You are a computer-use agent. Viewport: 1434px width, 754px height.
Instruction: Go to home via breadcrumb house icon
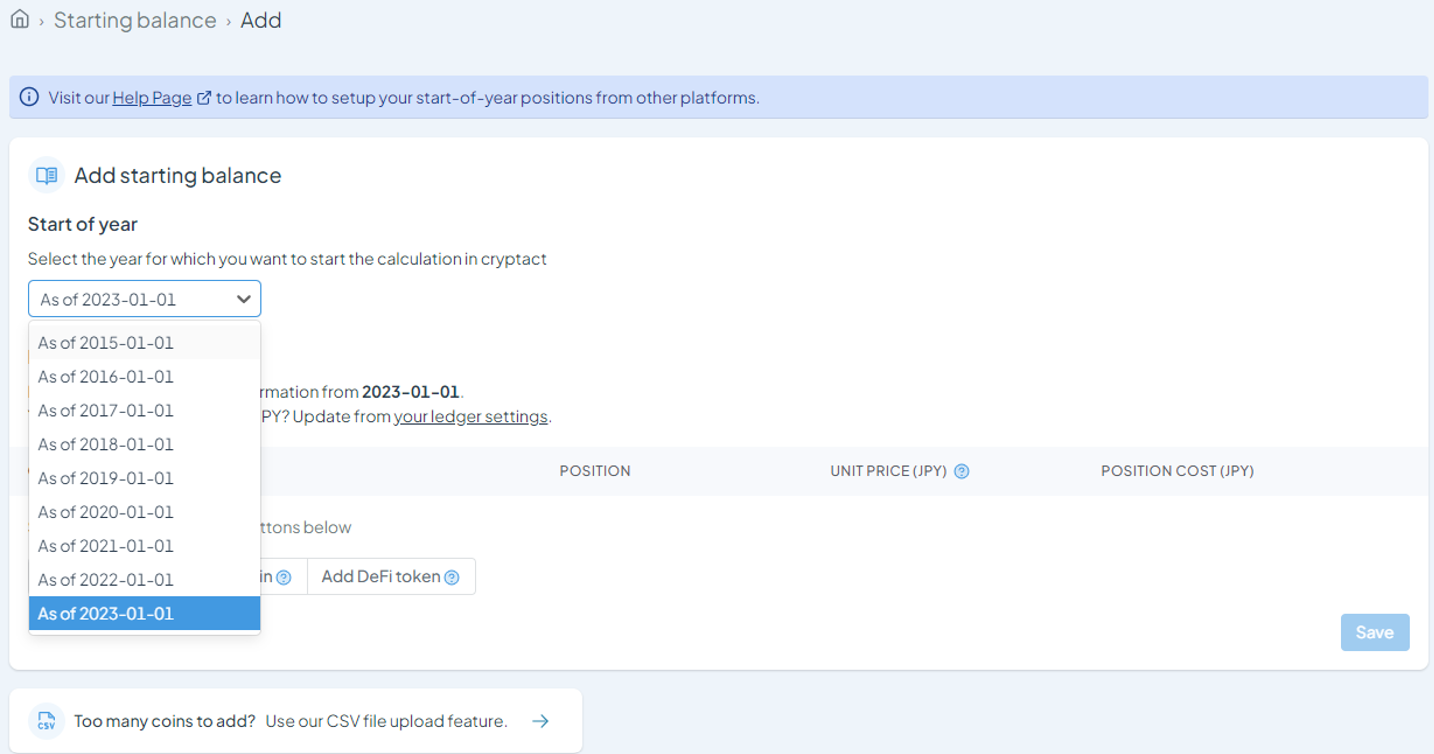point(19,19)
